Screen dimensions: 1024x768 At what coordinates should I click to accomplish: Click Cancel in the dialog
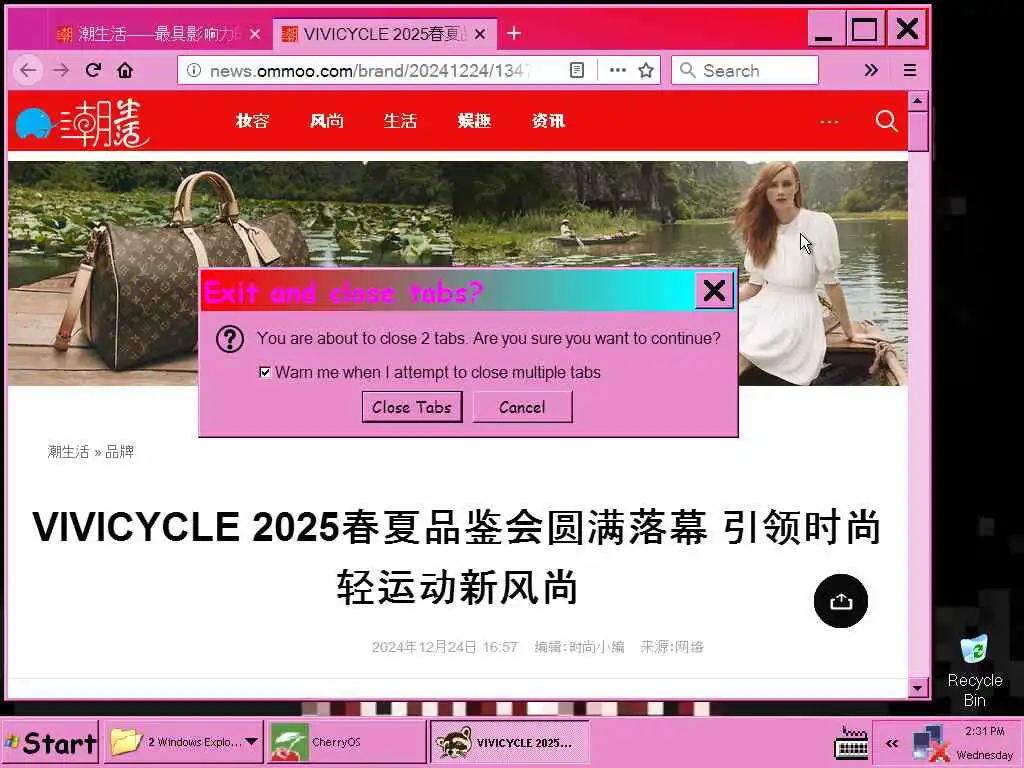coord(522,407)
